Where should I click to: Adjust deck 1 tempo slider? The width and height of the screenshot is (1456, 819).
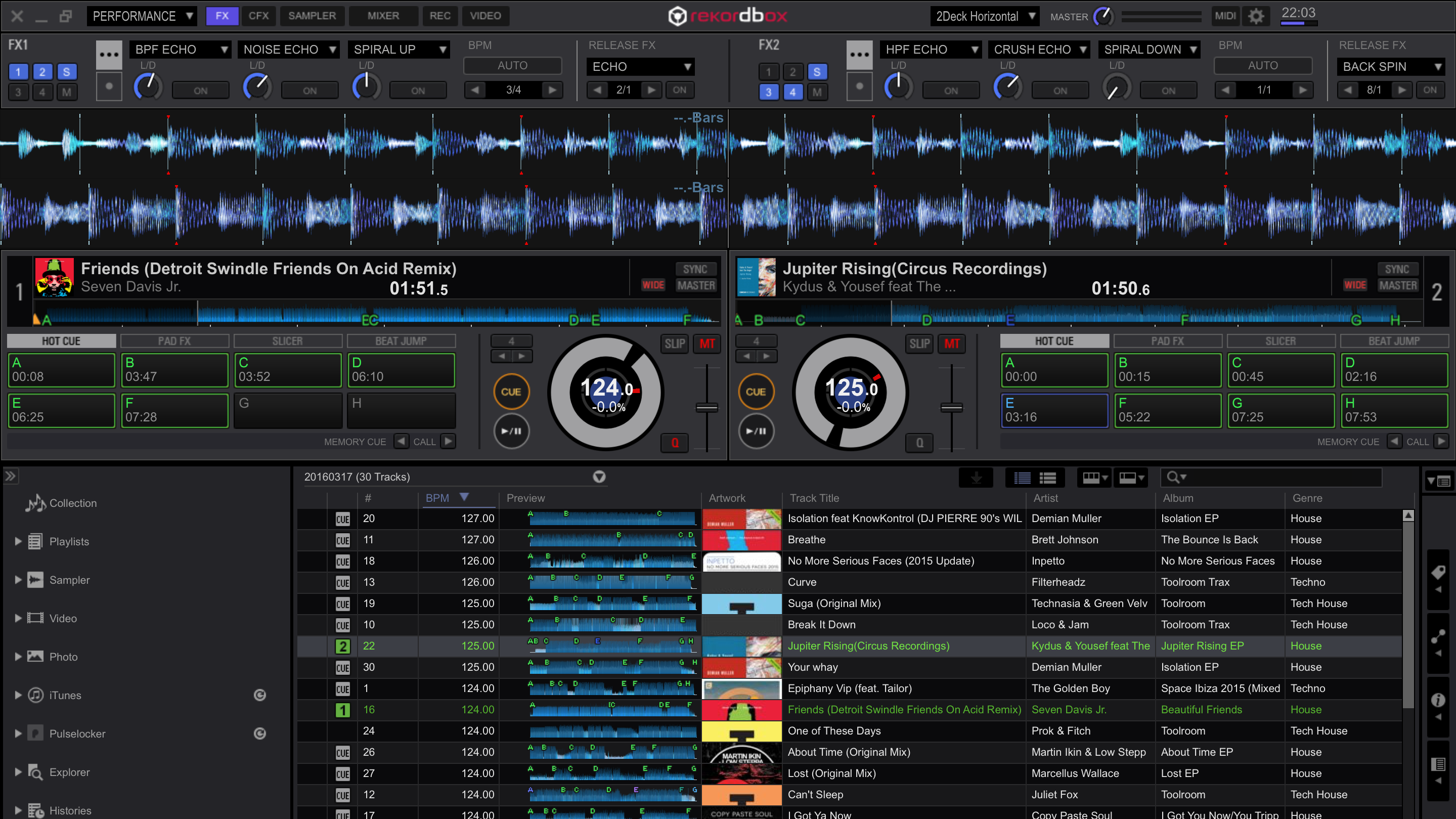[707, 408]
